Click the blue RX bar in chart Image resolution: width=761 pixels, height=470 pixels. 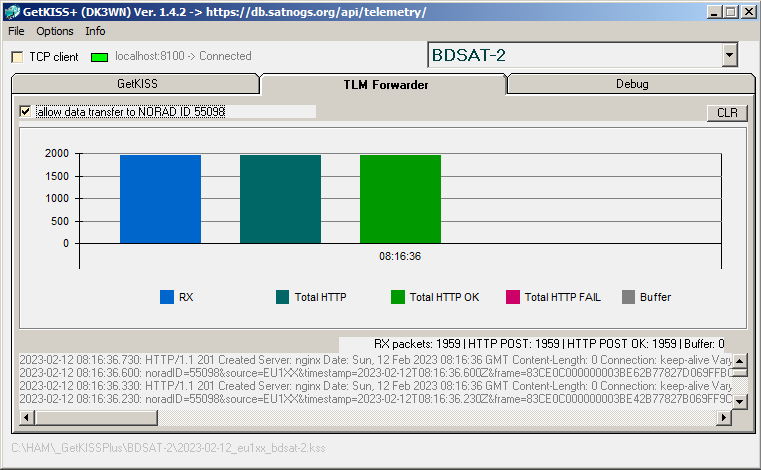click(160, 199)
